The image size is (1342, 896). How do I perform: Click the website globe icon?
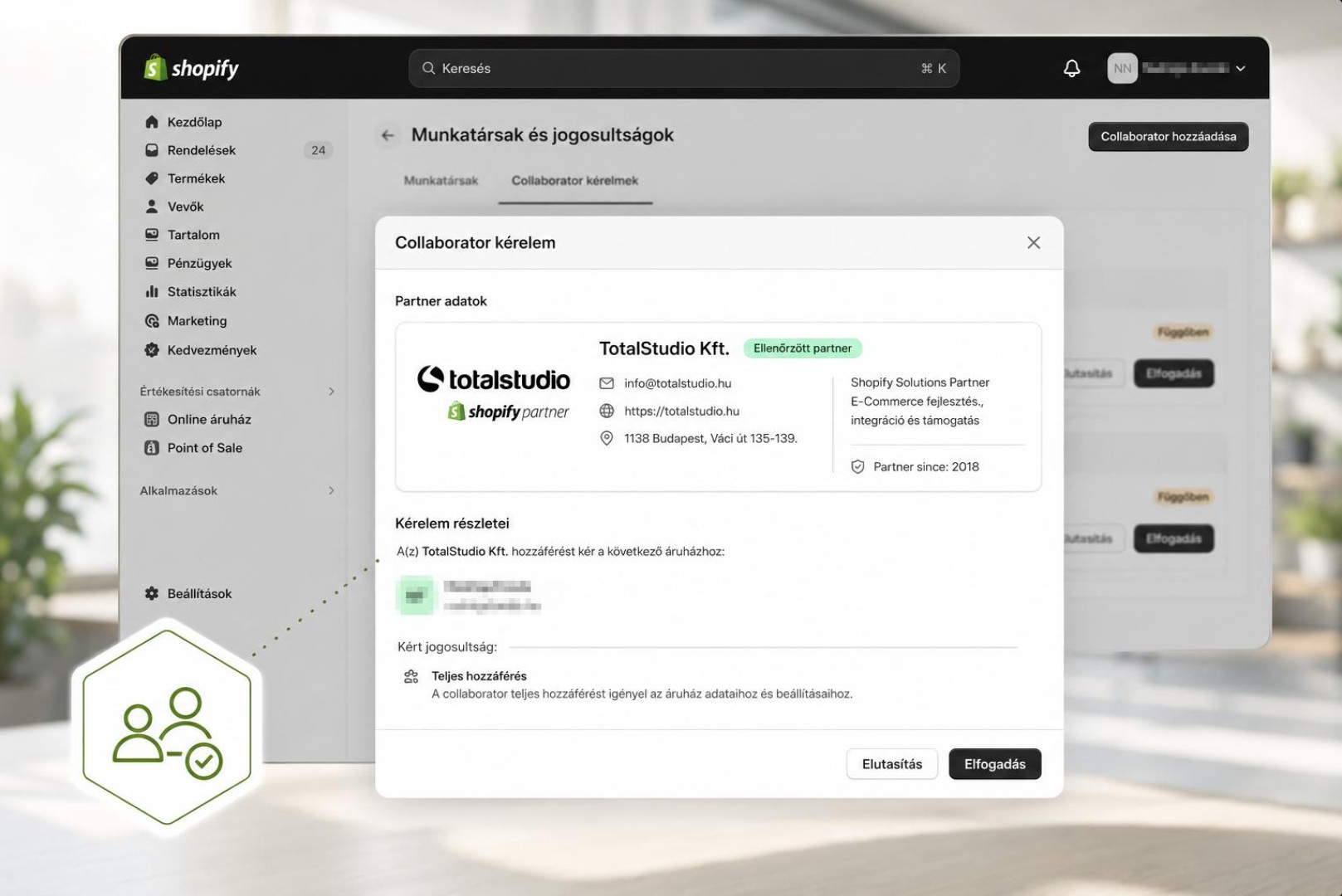click(607, 411)
